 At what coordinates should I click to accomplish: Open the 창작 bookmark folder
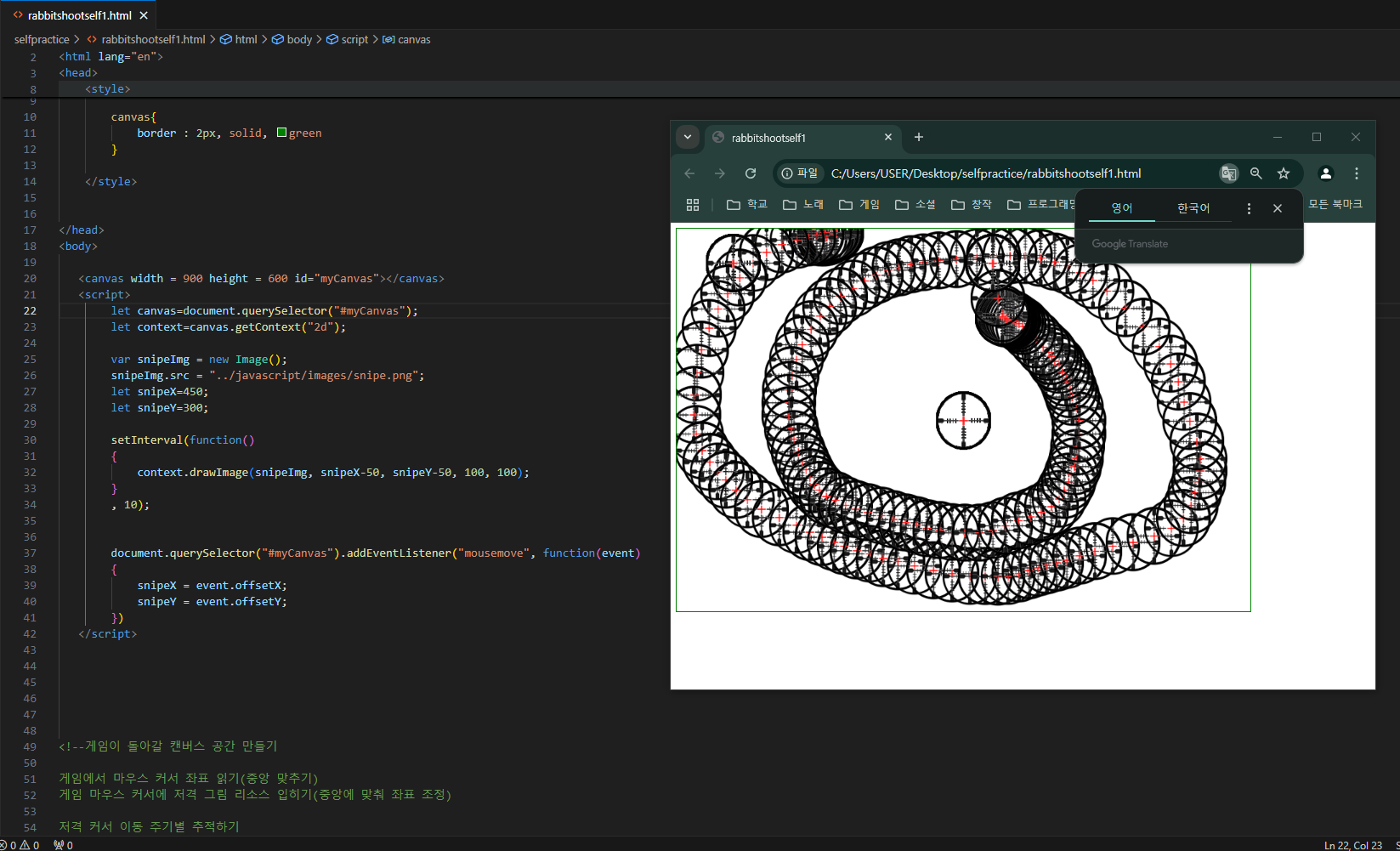972,205
